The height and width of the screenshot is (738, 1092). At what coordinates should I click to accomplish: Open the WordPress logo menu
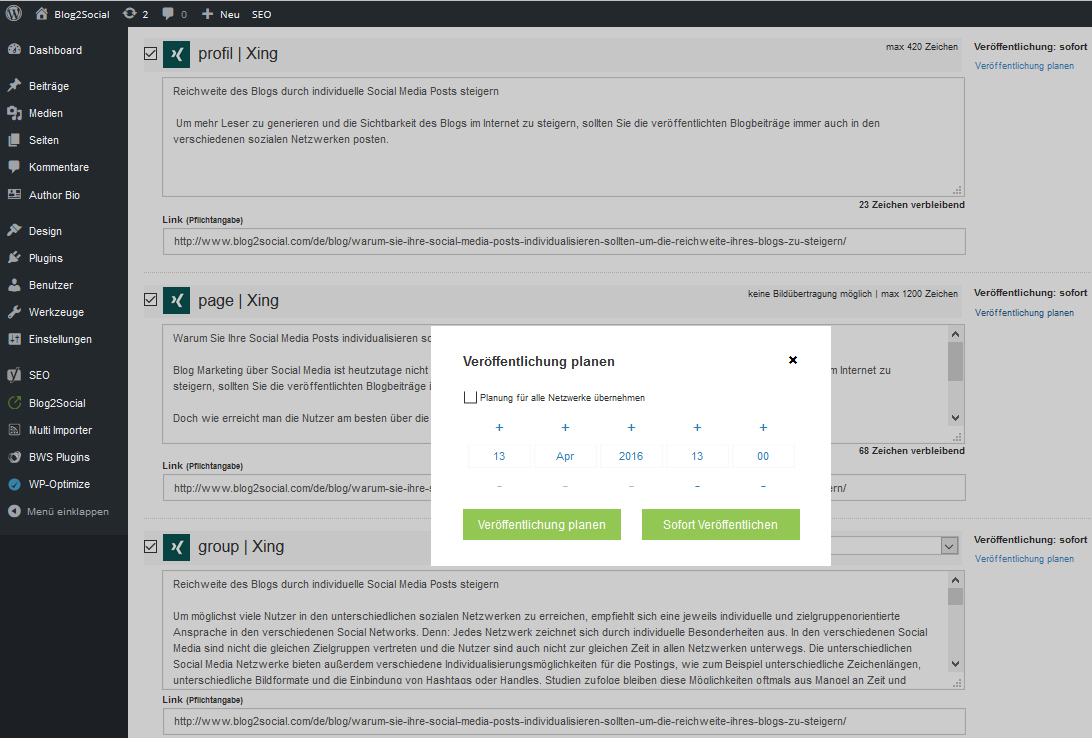pyautogui.click(x=14, y=13)
